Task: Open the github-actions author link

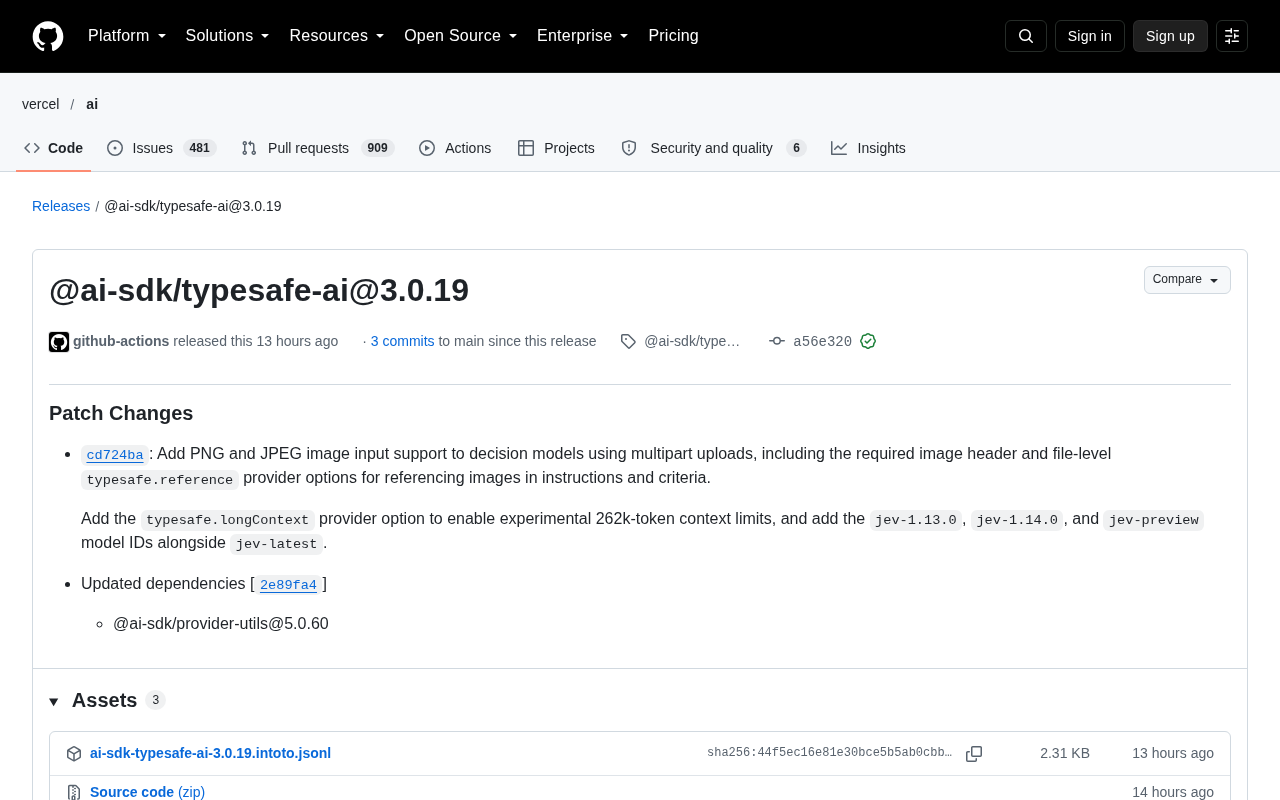Action: (x=121, y=341)
